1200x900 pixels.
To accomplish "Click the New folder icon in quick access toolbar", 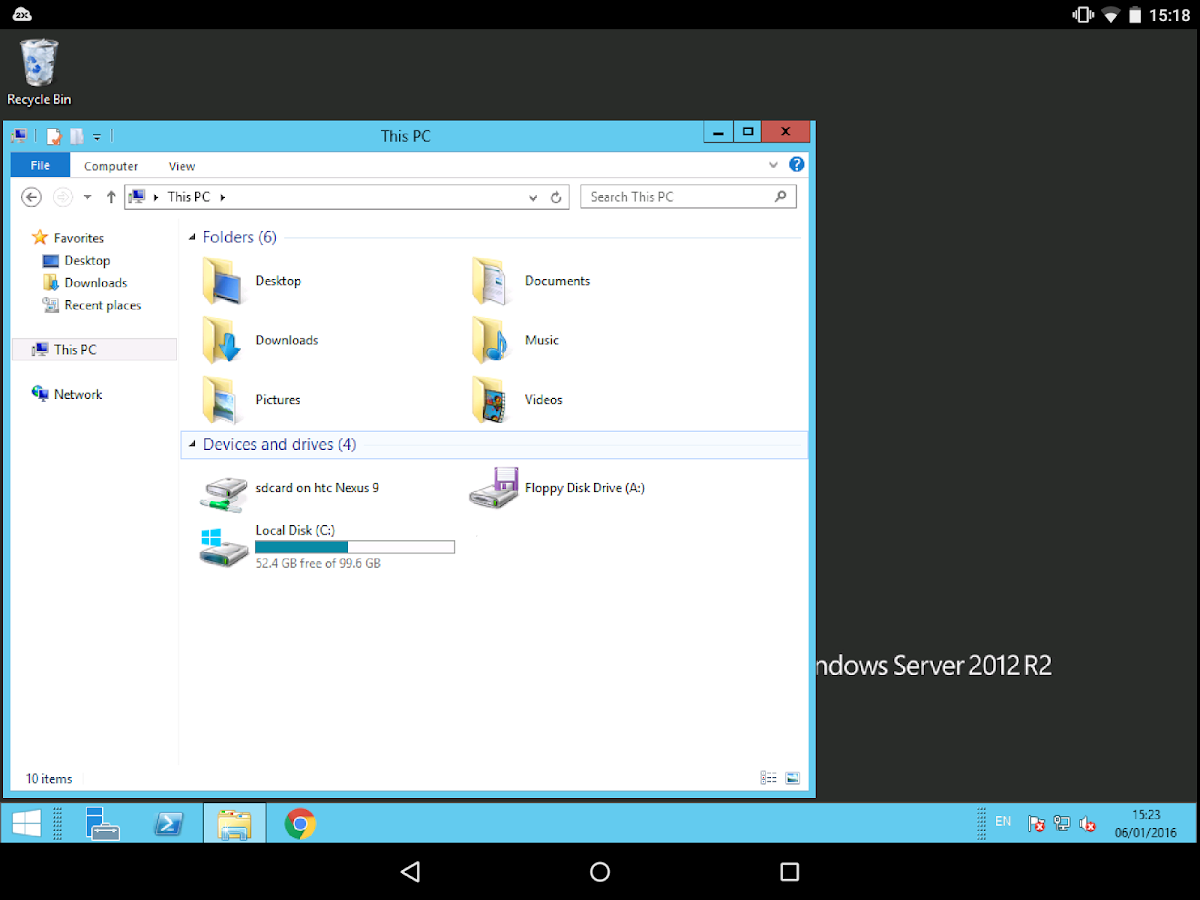I will pyautogui.click(x=77, y=136).
